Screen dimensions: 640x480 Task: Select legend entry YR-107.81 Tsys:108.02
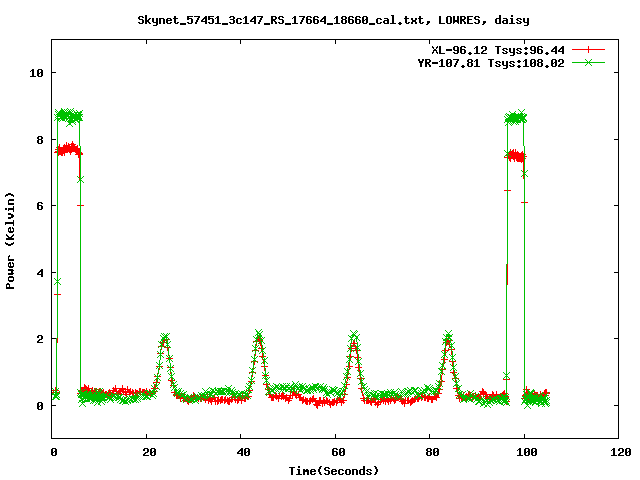[491, 63]
